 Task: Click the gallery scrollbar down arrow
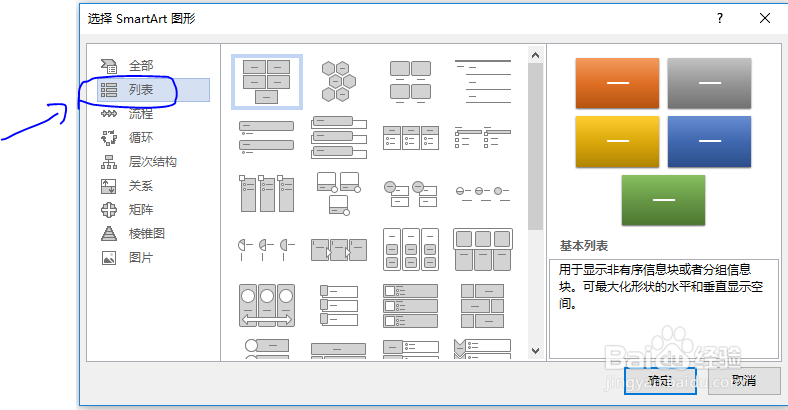535,351
